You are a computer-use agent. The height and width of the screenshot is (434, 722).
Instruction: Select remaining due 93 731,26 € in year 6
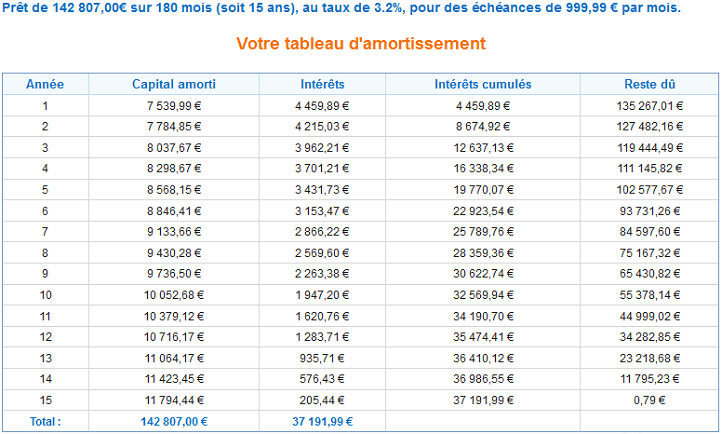click(x=652, y=210)
